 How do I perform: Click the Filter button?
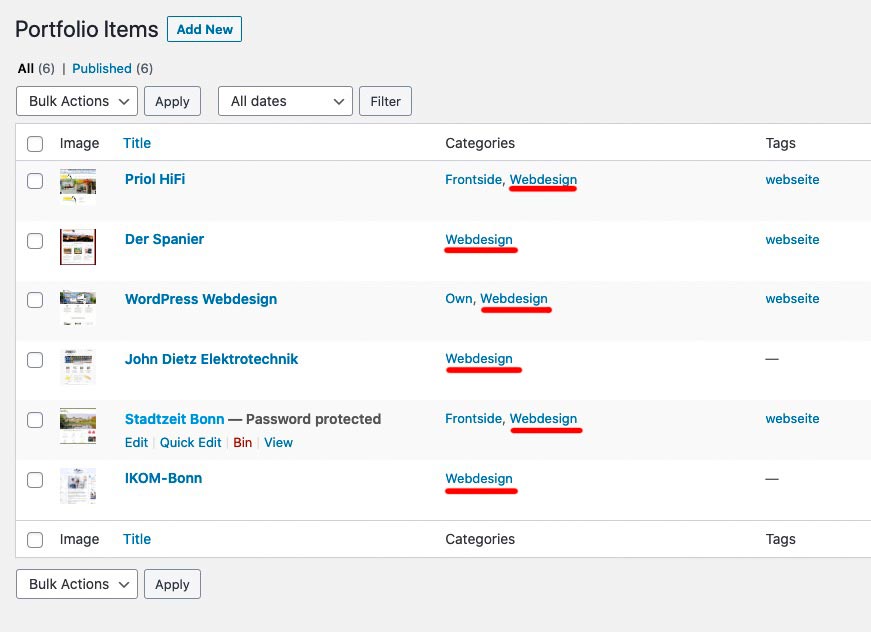tap(386, 101)
